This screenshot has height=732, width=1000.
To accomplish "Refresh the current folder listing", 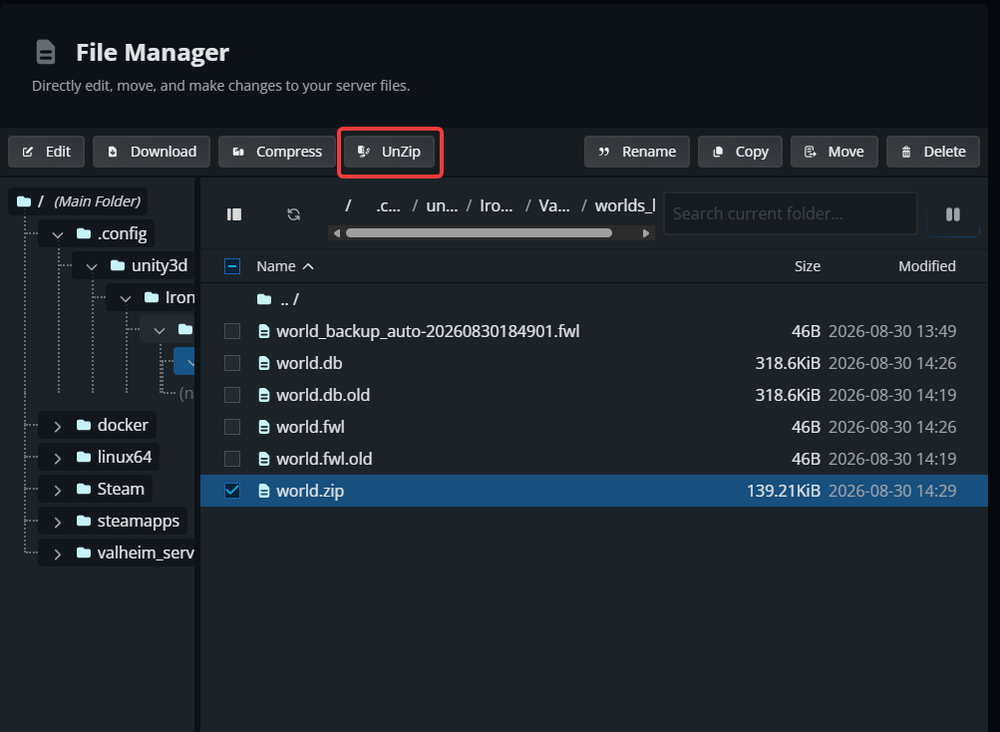I will tap(293, 214).
